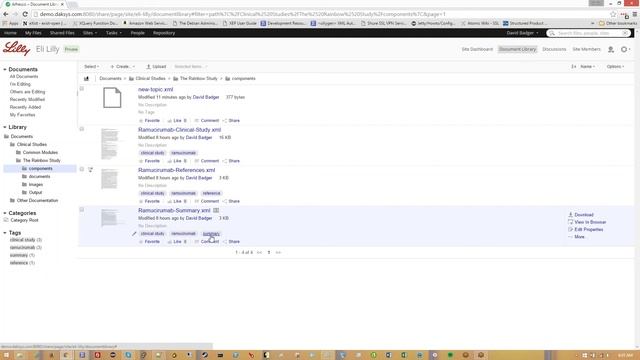Image resolution: width=640 pixels, height=360 pixels.
Task: Filter by the 'reference' tag on Ramucirumab-References.xml
Action: point(211,193)
